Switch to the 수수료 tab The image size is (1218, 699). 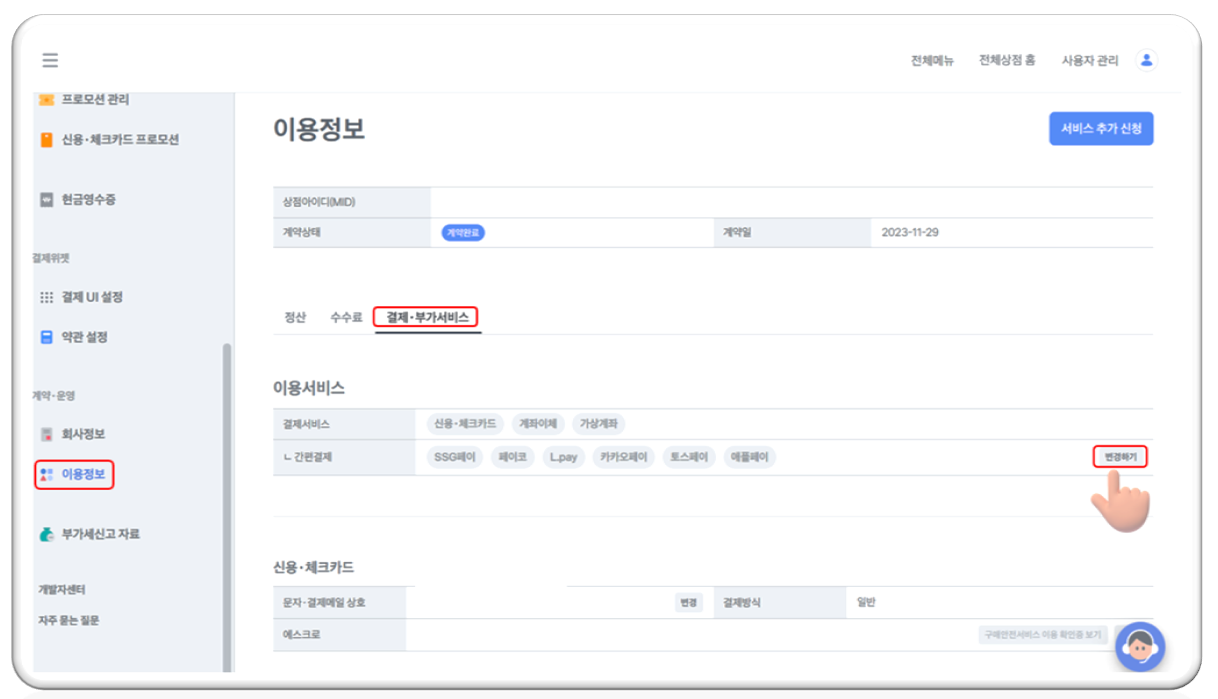coord(346,318)
